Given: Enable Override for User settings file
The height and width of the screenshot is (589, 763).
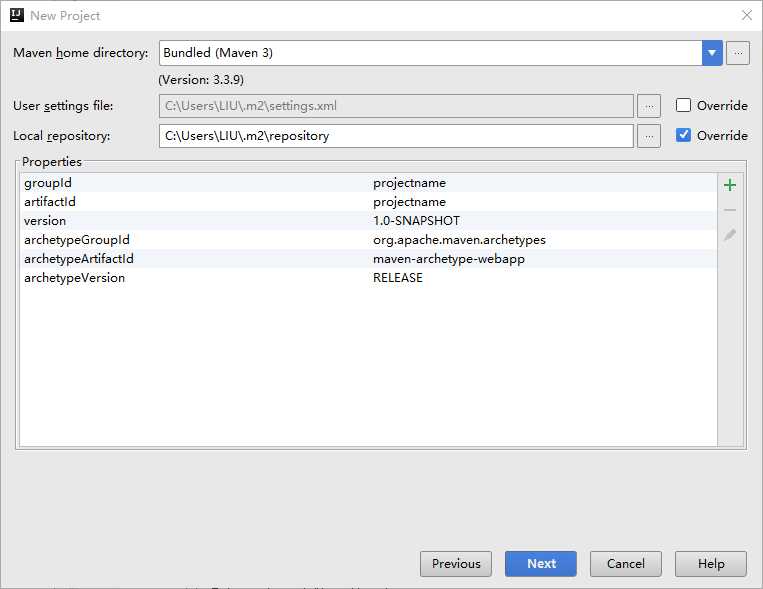Looking at the screenshot, I should click(x=683, y=105).
